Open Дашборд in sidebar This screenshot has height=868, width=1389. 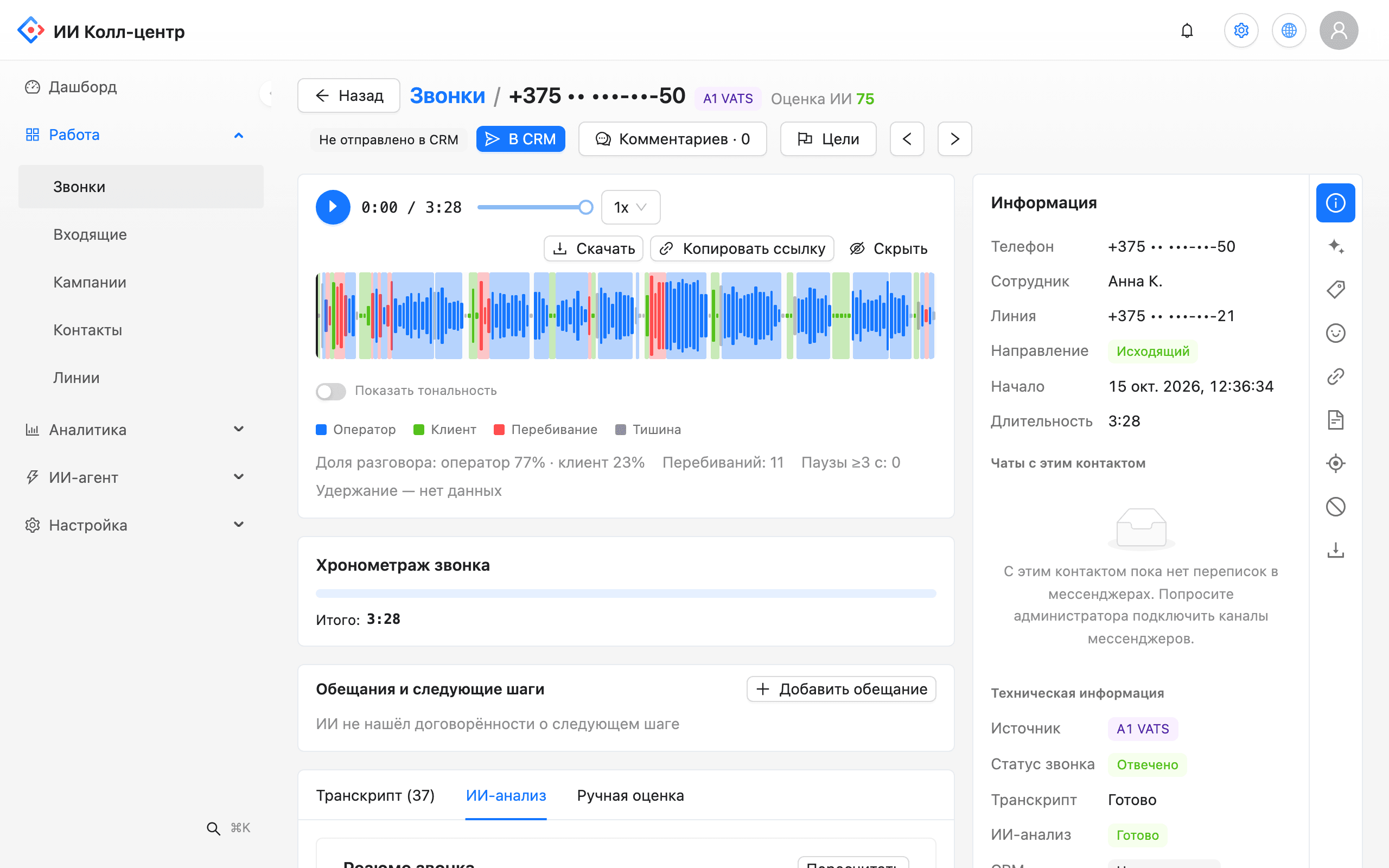[x=141, y=87]
